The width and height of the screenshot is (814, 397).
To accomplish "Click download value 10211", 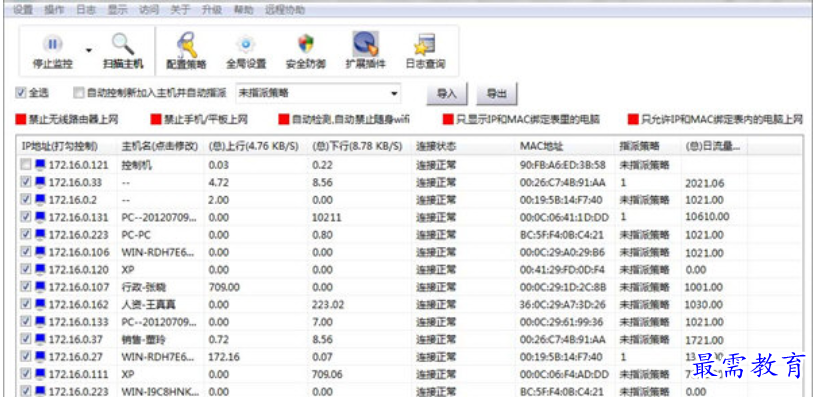I will point(327,217).
